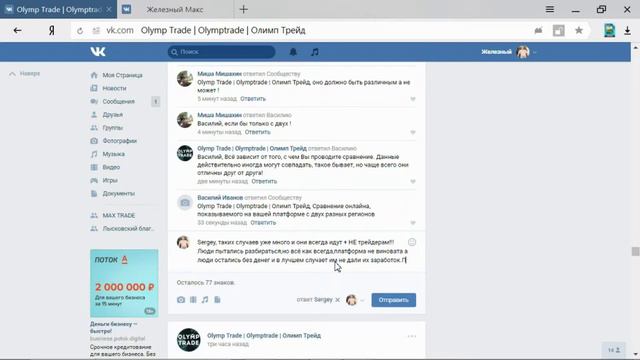Viewport: 640px width, 360px height.
Task: Open Turbo mode icon in address bar
Action: tap(538, 30)
